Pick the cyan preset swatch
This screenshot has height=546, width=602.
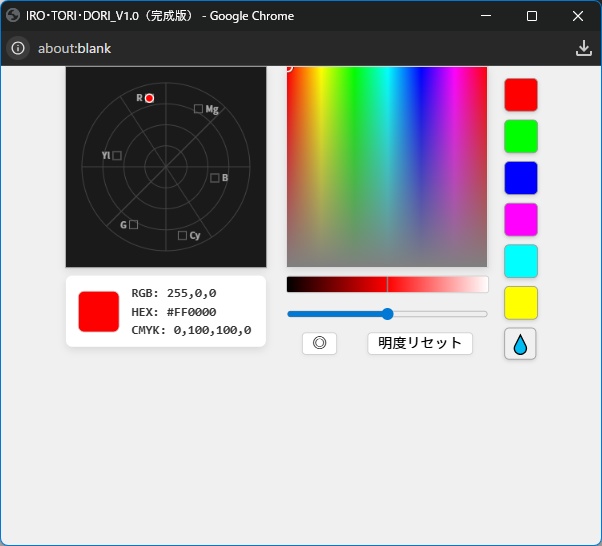pyautogui.click(x=521, y=261)
